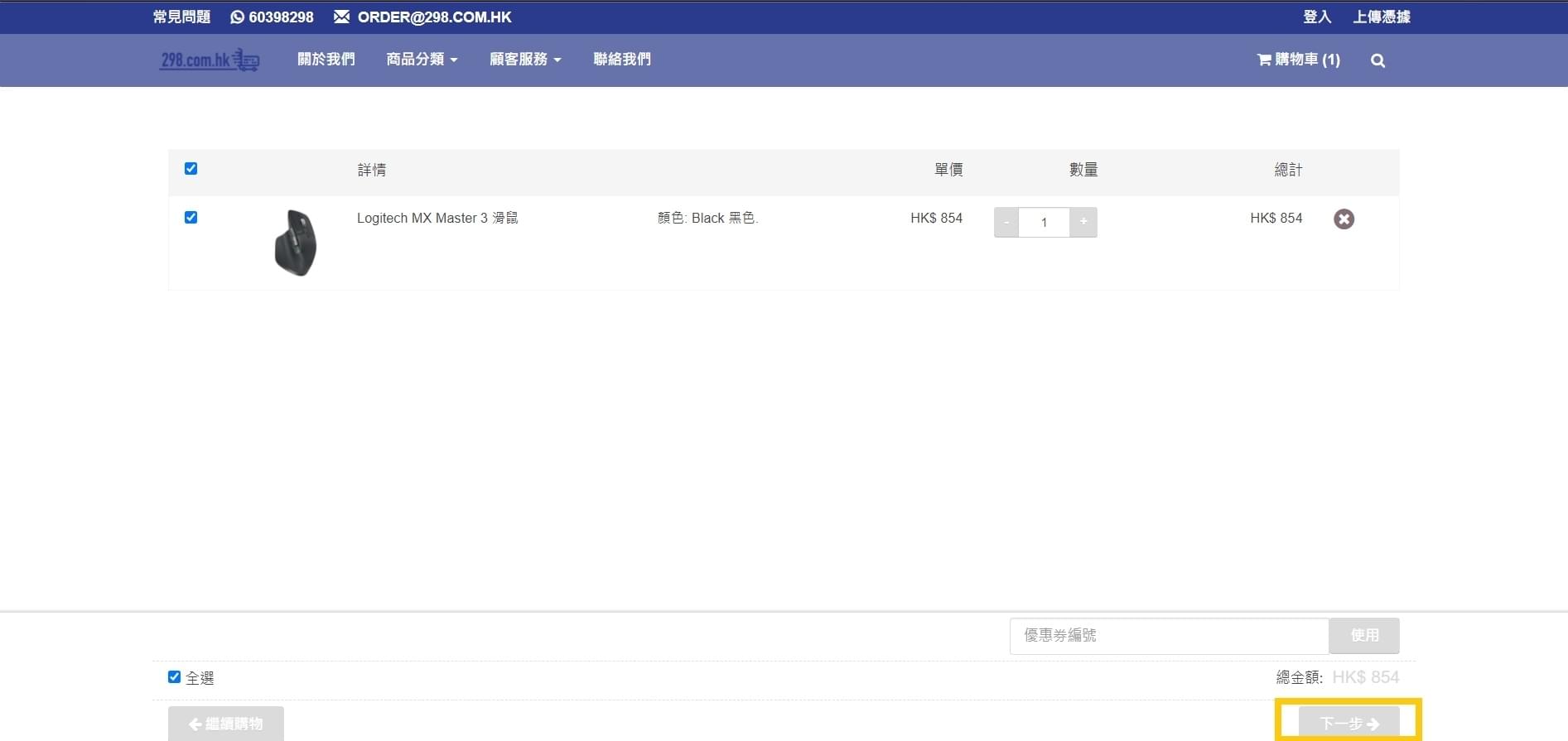Click the 優惠券編號 coupon code field

click(1169, 636)
